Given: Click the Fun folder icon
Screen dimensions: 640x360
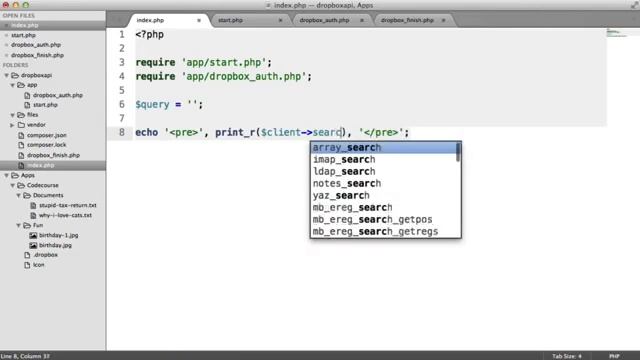Looking at the screenshot, I should 27,225.
